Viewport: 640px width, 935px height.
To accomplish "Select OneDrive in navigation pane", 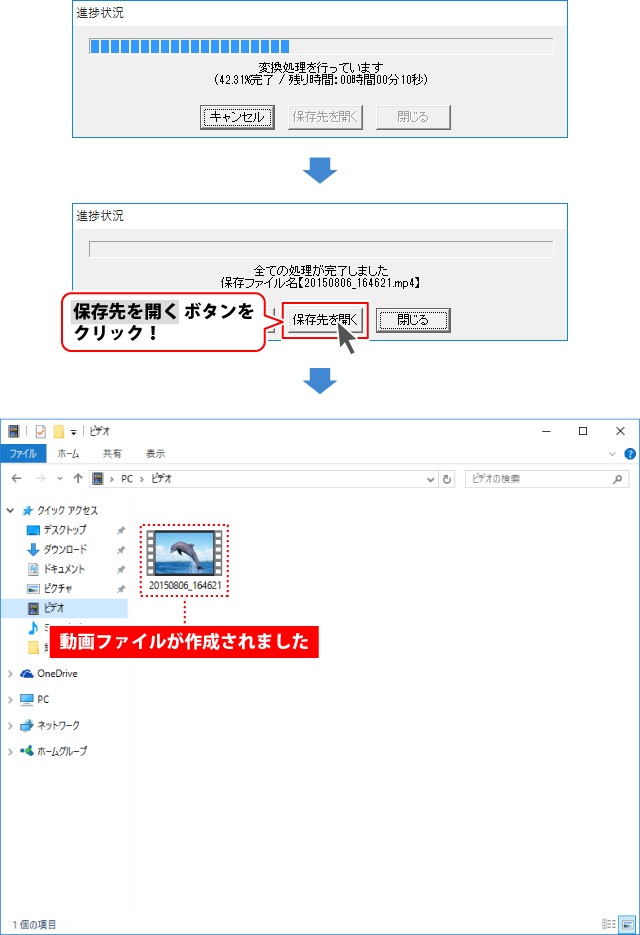I will point(57,673).
